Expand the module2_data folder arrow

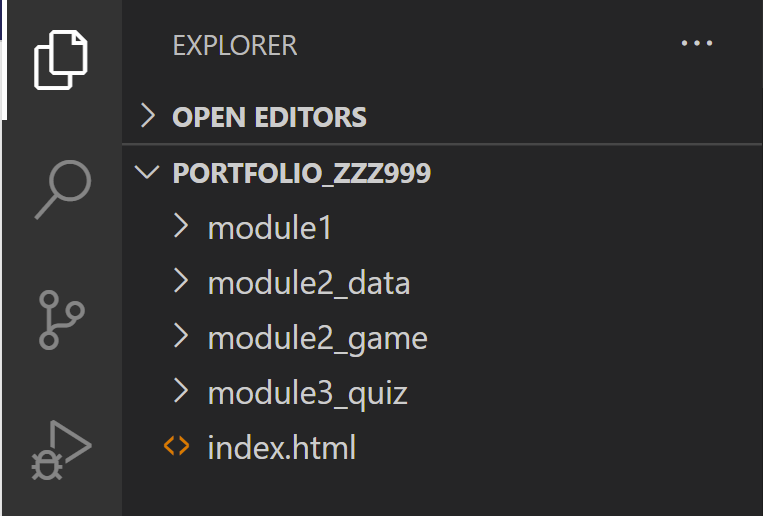pos(181,281)
